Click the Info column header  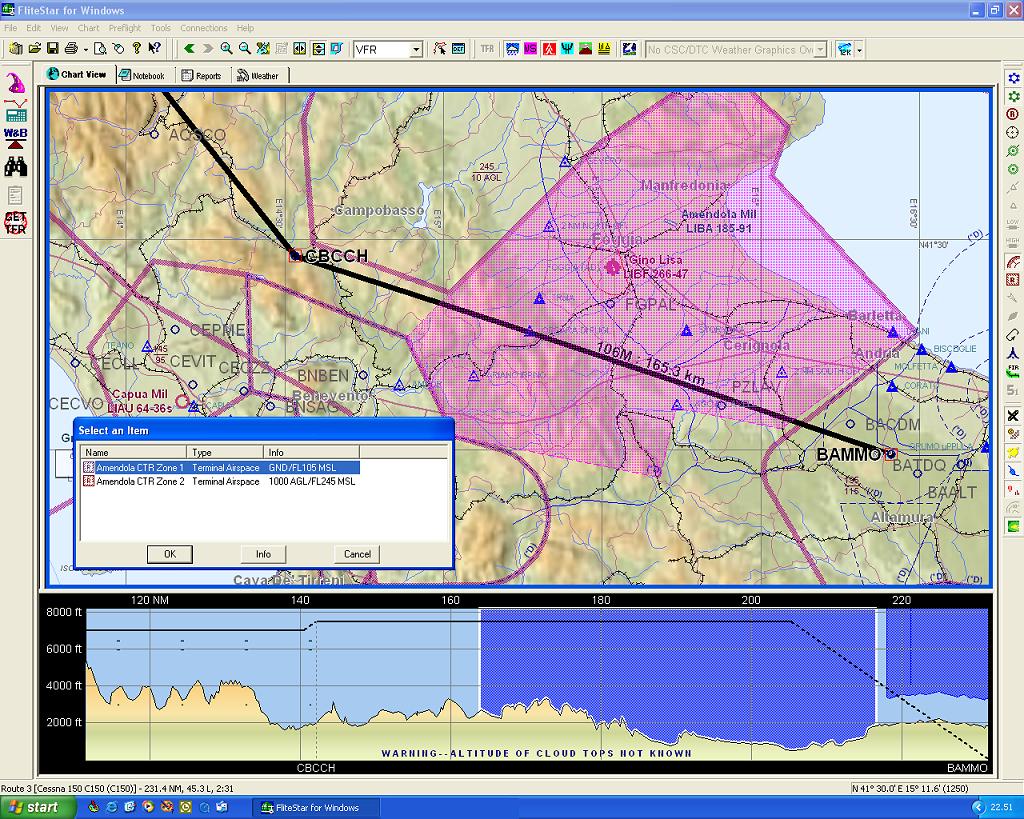312,452
